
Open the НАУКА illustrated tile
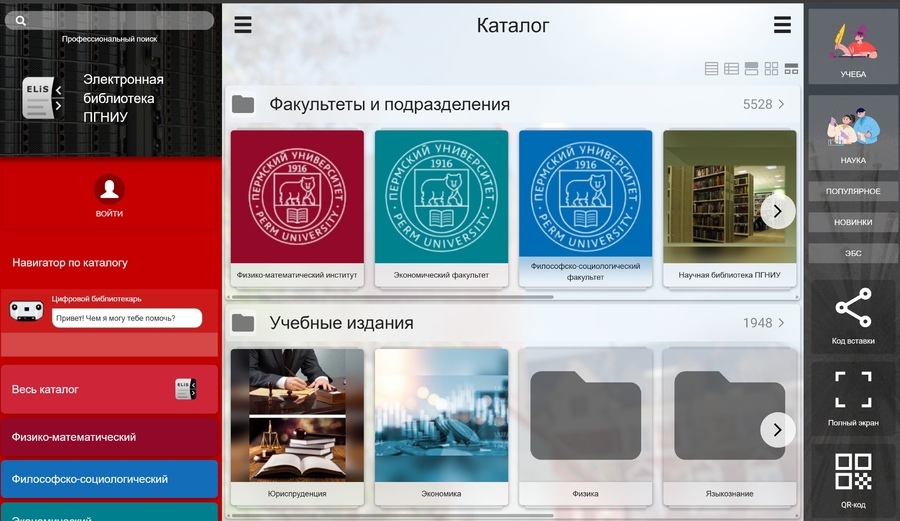[852, 132]
